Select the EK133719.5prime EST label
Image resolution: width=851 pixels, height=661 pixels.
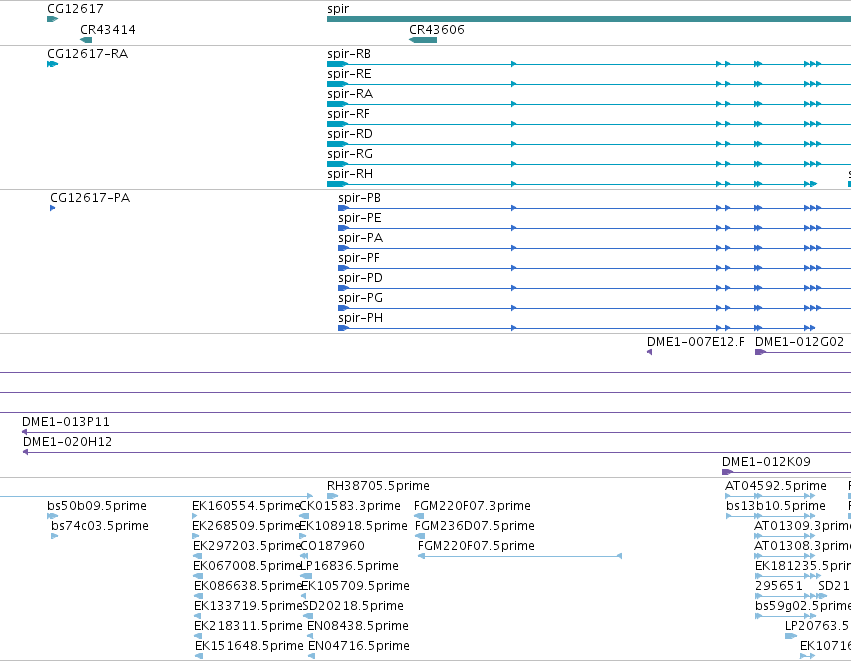point(247,606)
